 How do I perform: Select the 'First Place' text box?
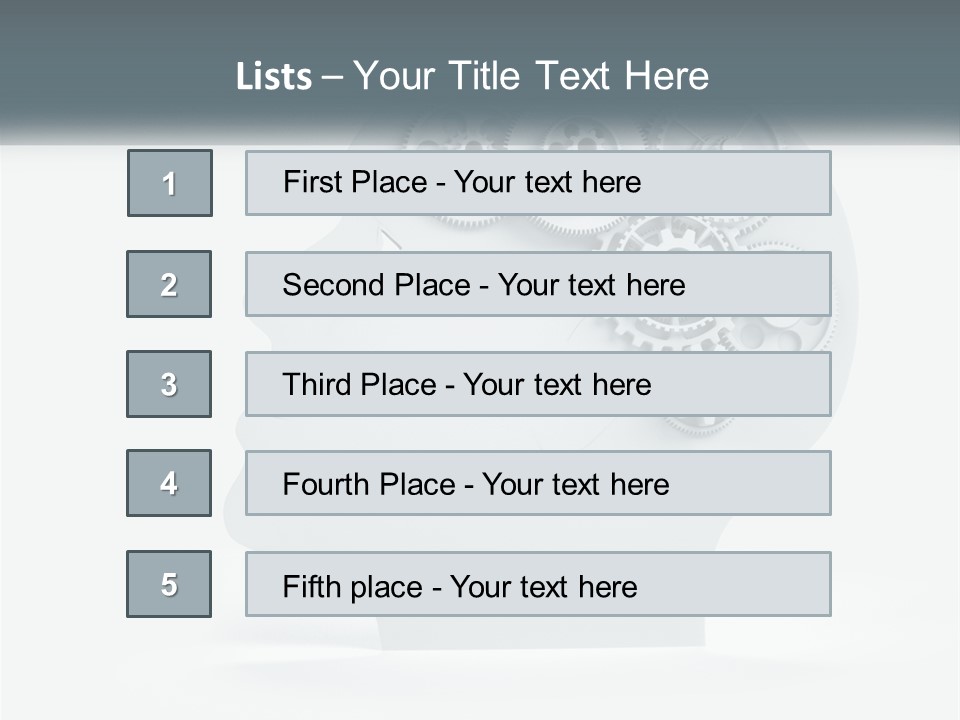tap(538, 183)
